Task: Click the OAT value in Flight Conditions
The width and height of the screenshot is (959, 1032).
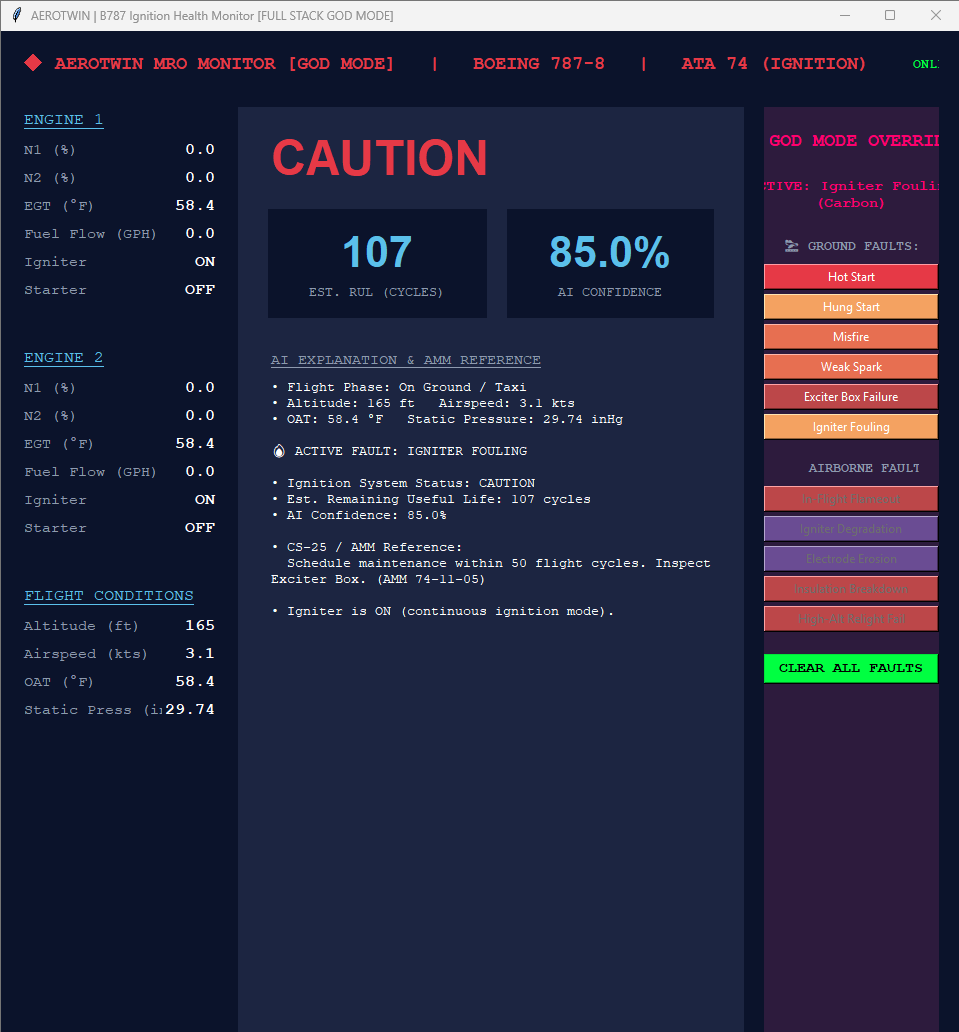Action: pyautogui.click(x=195, y=682)
